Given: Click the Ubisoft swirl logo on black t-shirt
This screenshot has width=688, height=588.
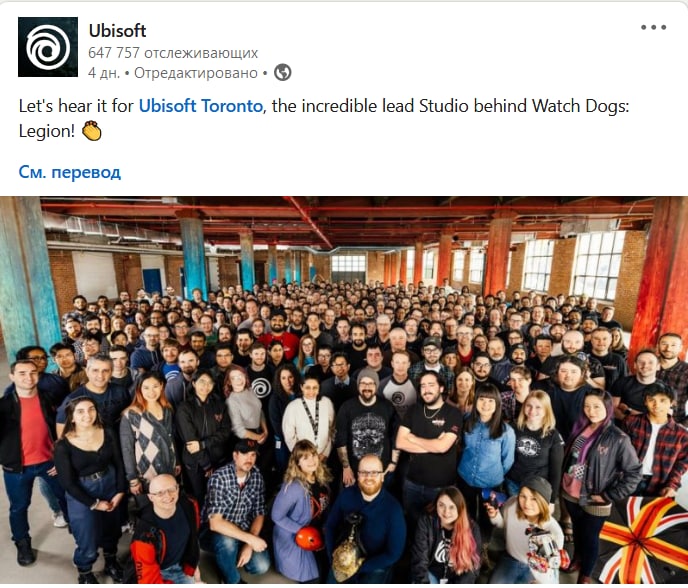Looking at the screenshot, I should [262, 389].
